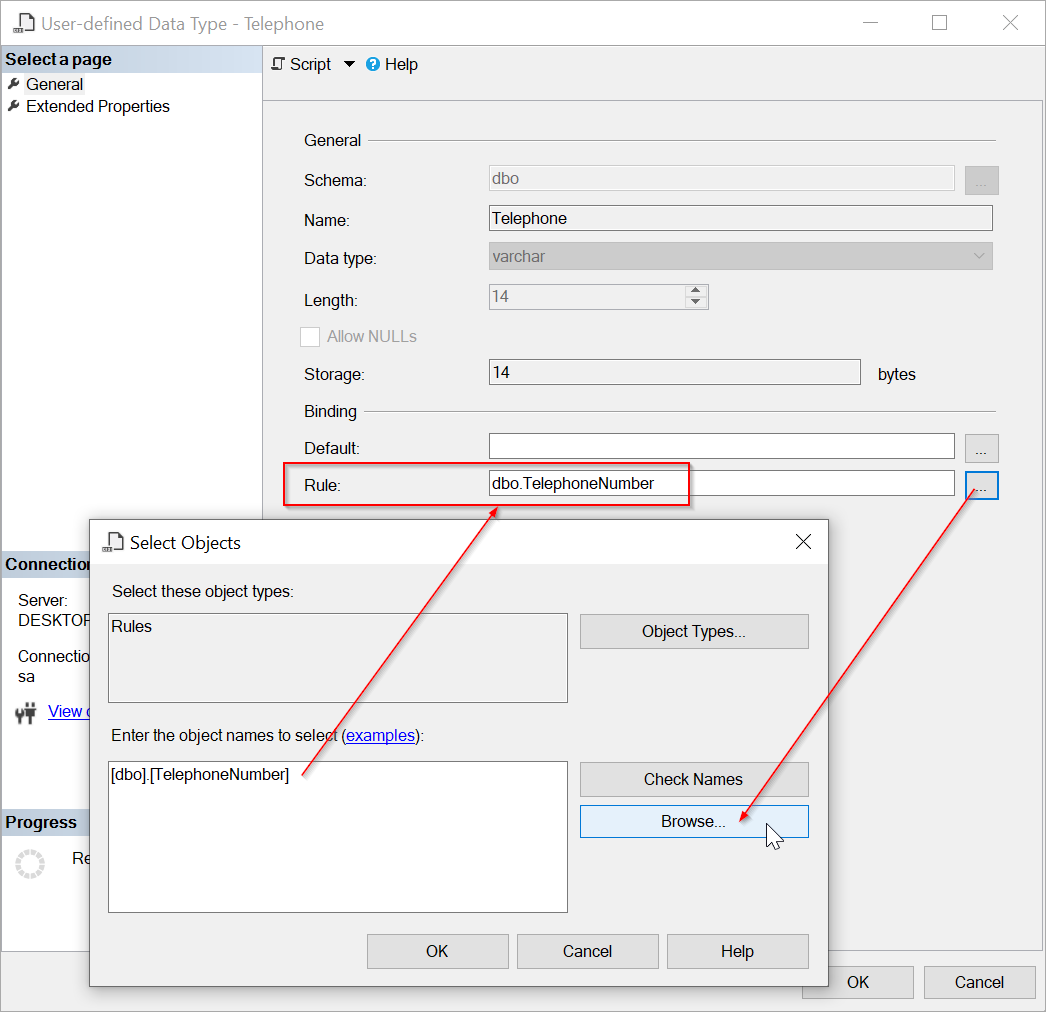Click the Rule binding ellipsis button
This screenshot has width=1046, height=1012.
(x=981, y=485)
